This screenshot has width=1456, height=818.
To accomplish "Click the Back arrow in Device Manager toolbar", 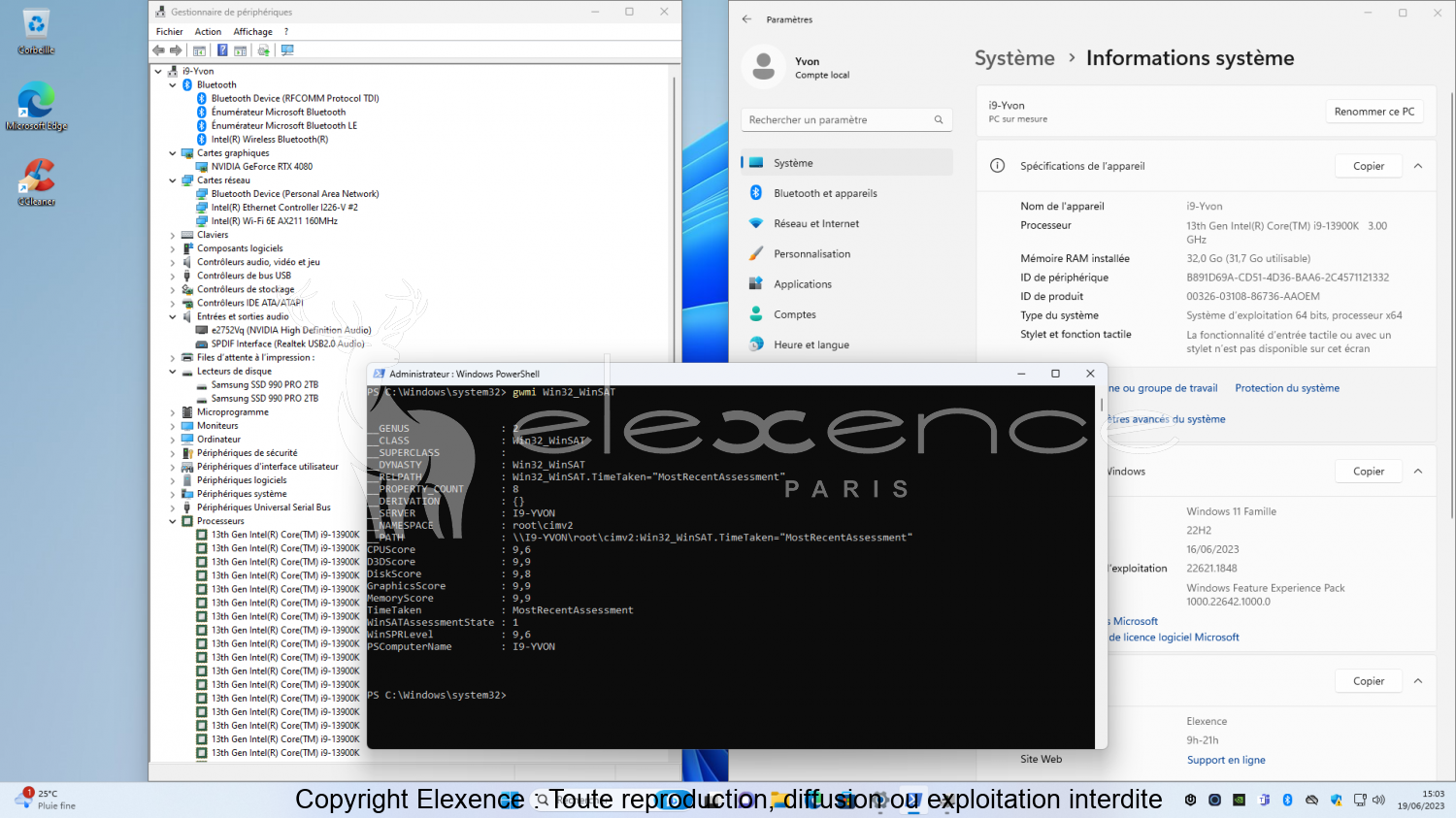I will [158, 50].
